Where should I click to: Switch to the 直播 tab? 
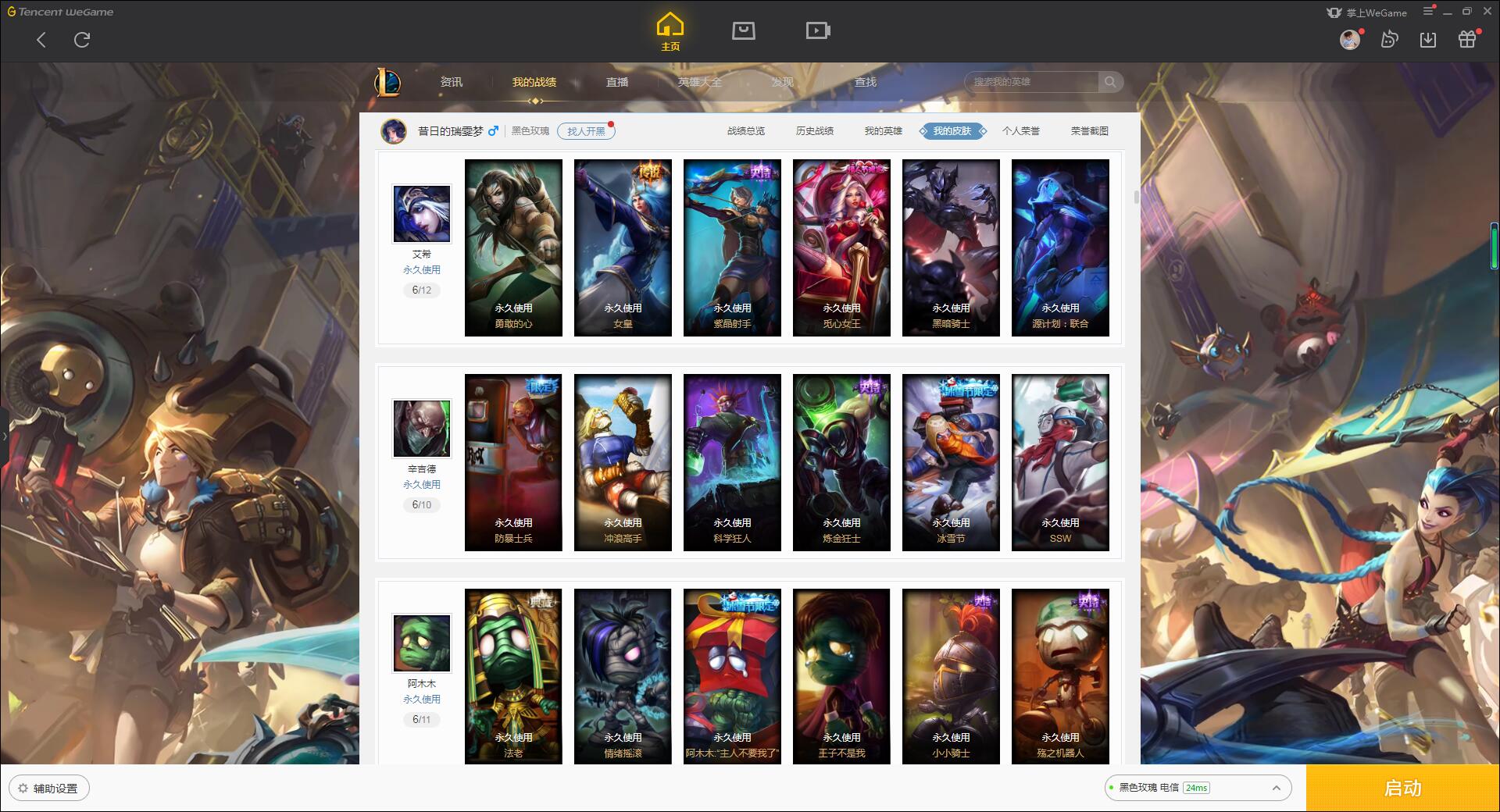pyautogui.click(x=617, y=82)
